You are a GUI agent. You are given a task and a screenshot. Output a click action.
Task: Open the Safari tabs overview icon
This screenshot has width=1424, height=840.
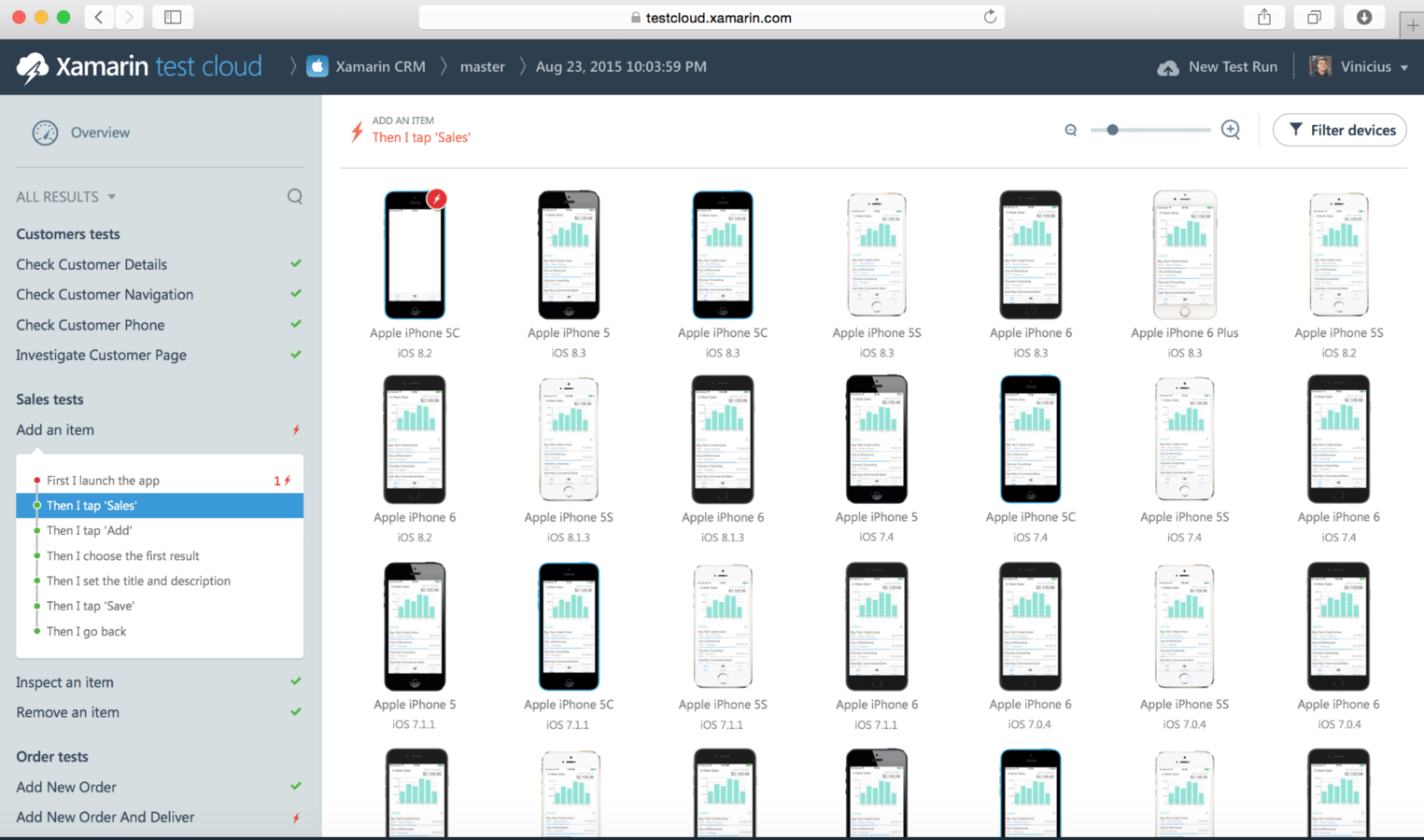click(x=1314, y=17)
